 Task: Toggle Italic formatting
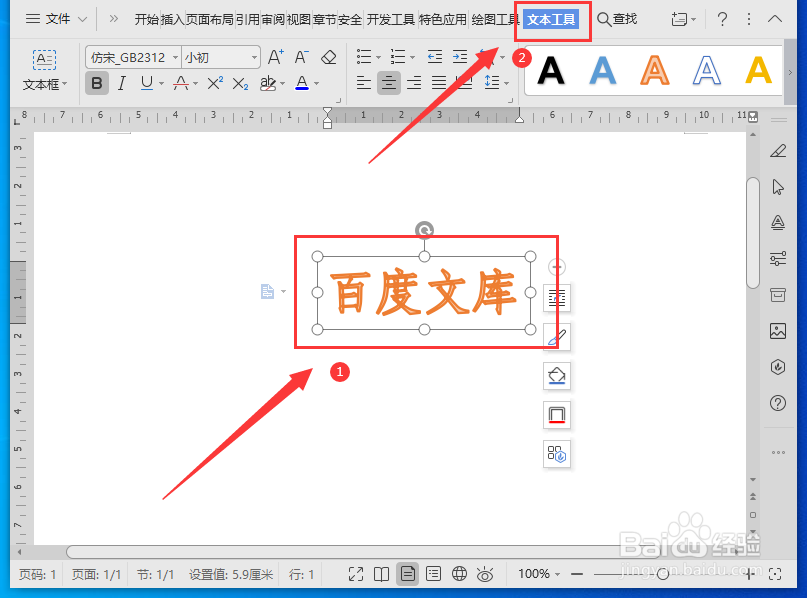121,83
